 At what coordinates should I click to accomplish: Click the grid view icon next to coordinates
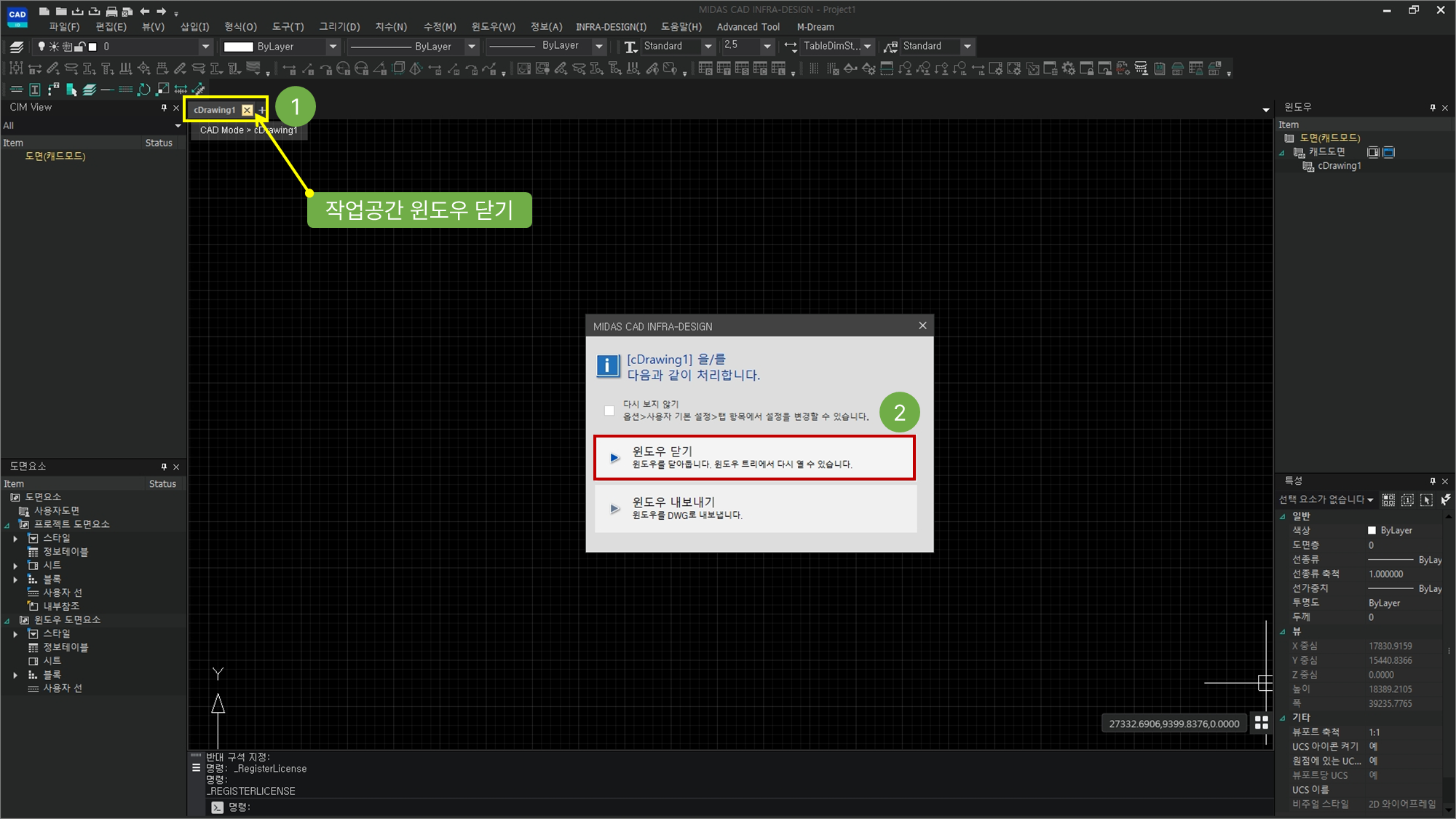coord(1262,722)
